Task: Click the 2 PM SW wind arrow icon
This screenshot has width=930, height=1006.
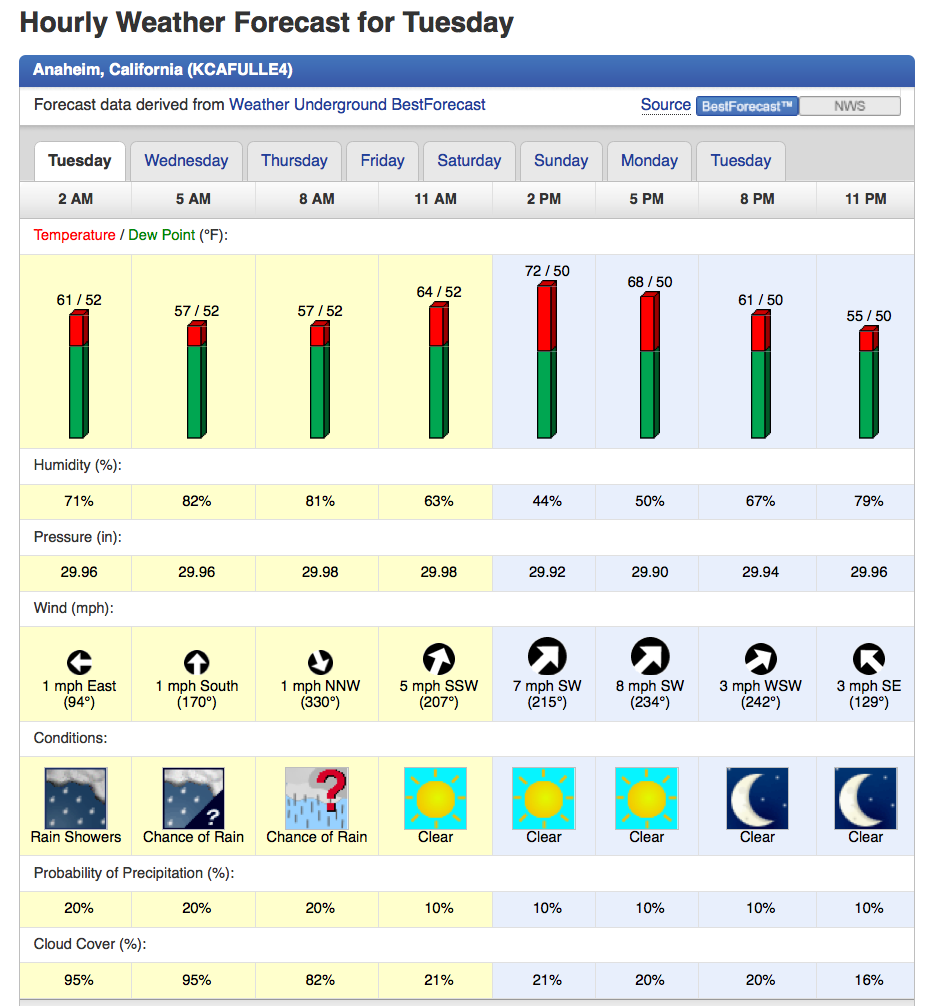Action: [x=546, y=657]
